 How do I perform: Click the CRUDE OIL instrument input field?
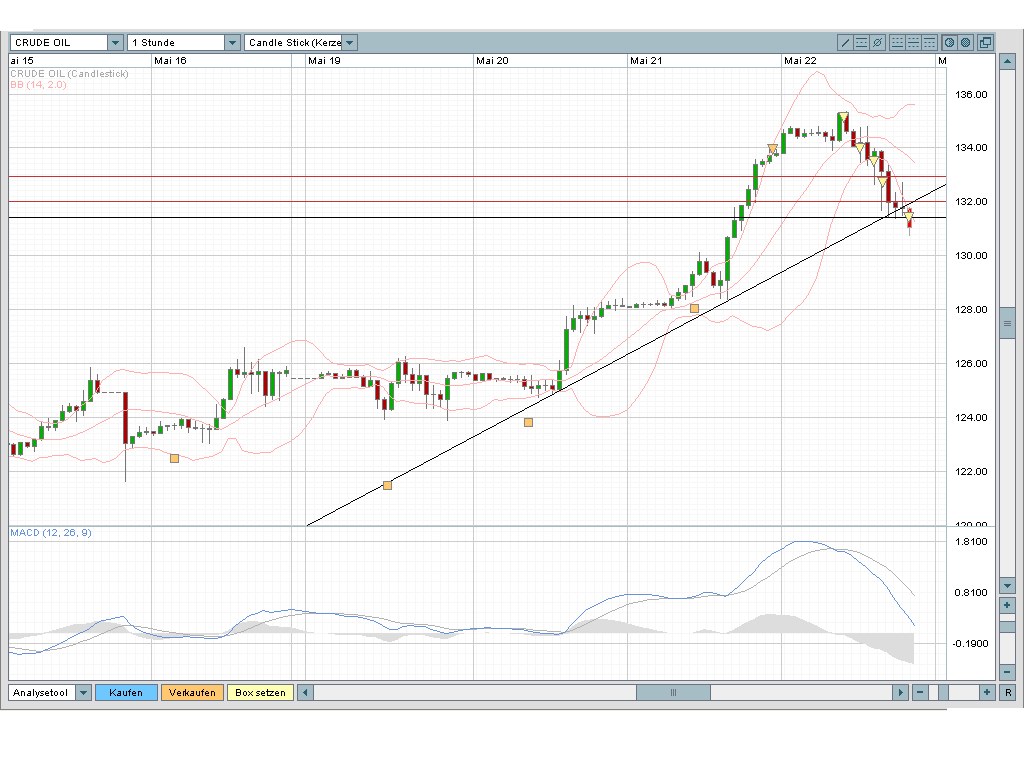[59, 43]
